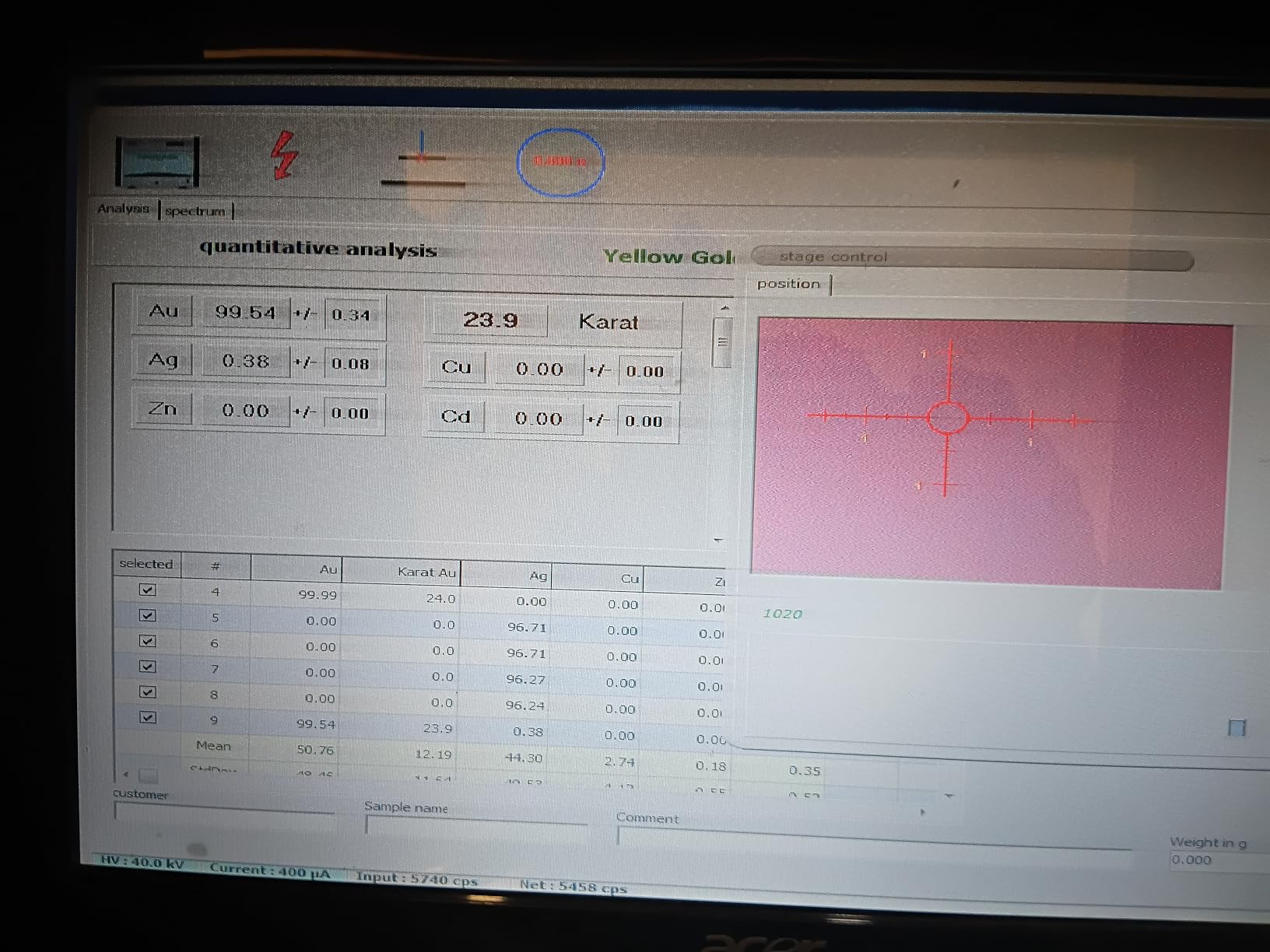Image resolution: width=1270 pixels, height=952 pixels.
Task: Click the blue circle weight indicator icon
Action: [560, 162]
